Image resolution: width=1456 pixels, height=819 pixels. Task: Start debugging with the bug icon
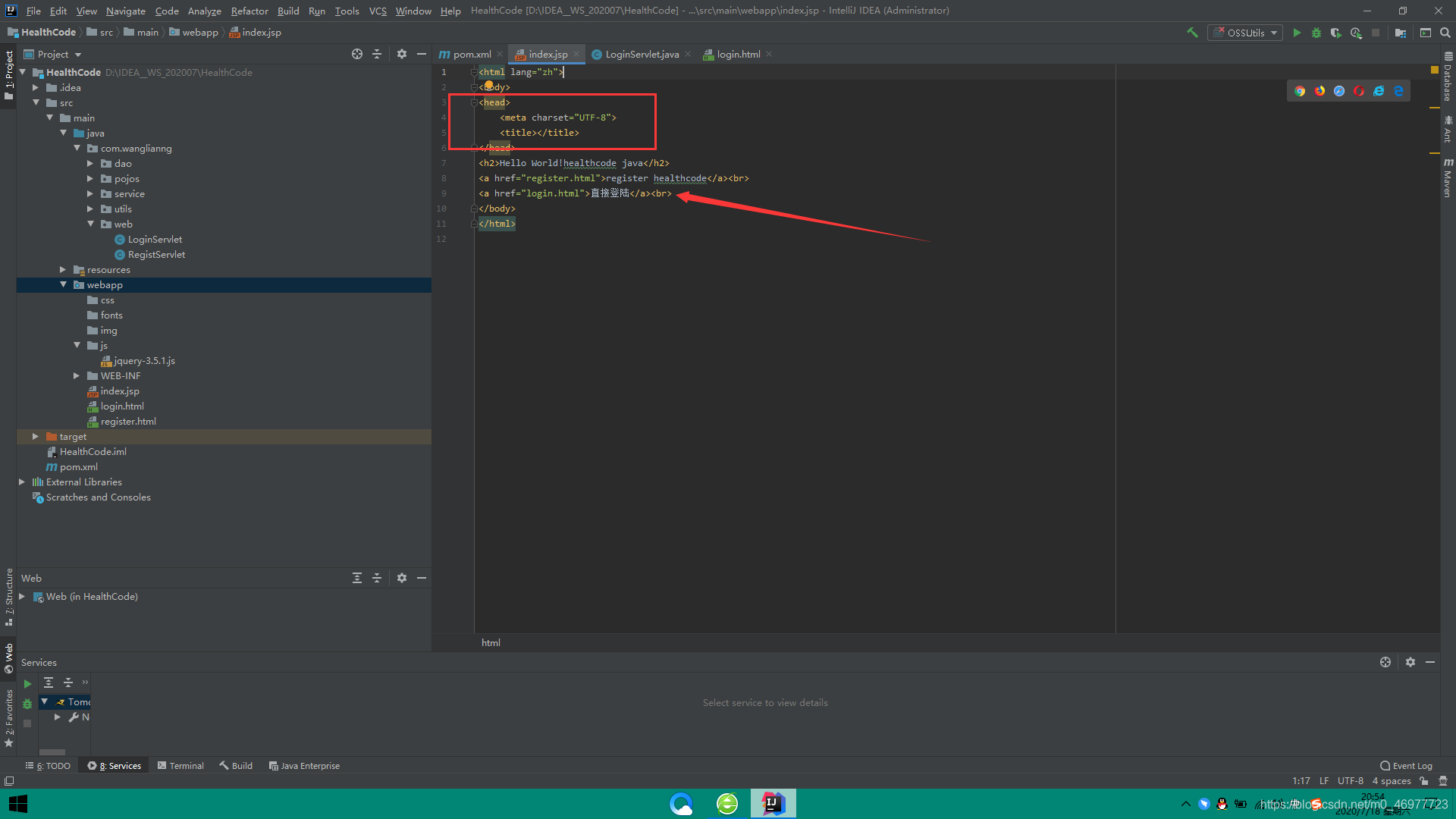pos(1316,33)
